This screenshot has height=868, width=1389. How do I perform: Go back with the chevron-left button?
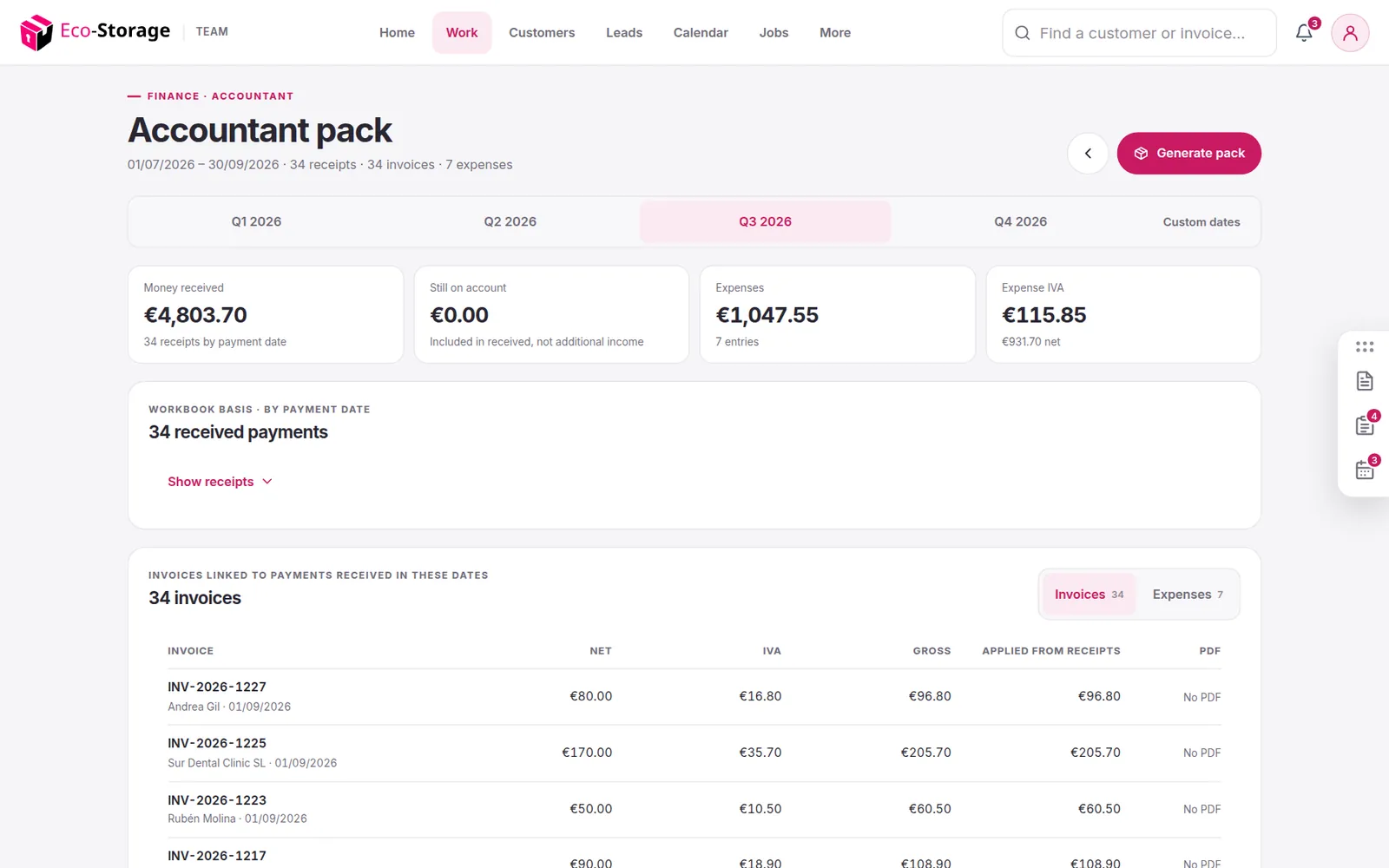(x=1088, y=154)
